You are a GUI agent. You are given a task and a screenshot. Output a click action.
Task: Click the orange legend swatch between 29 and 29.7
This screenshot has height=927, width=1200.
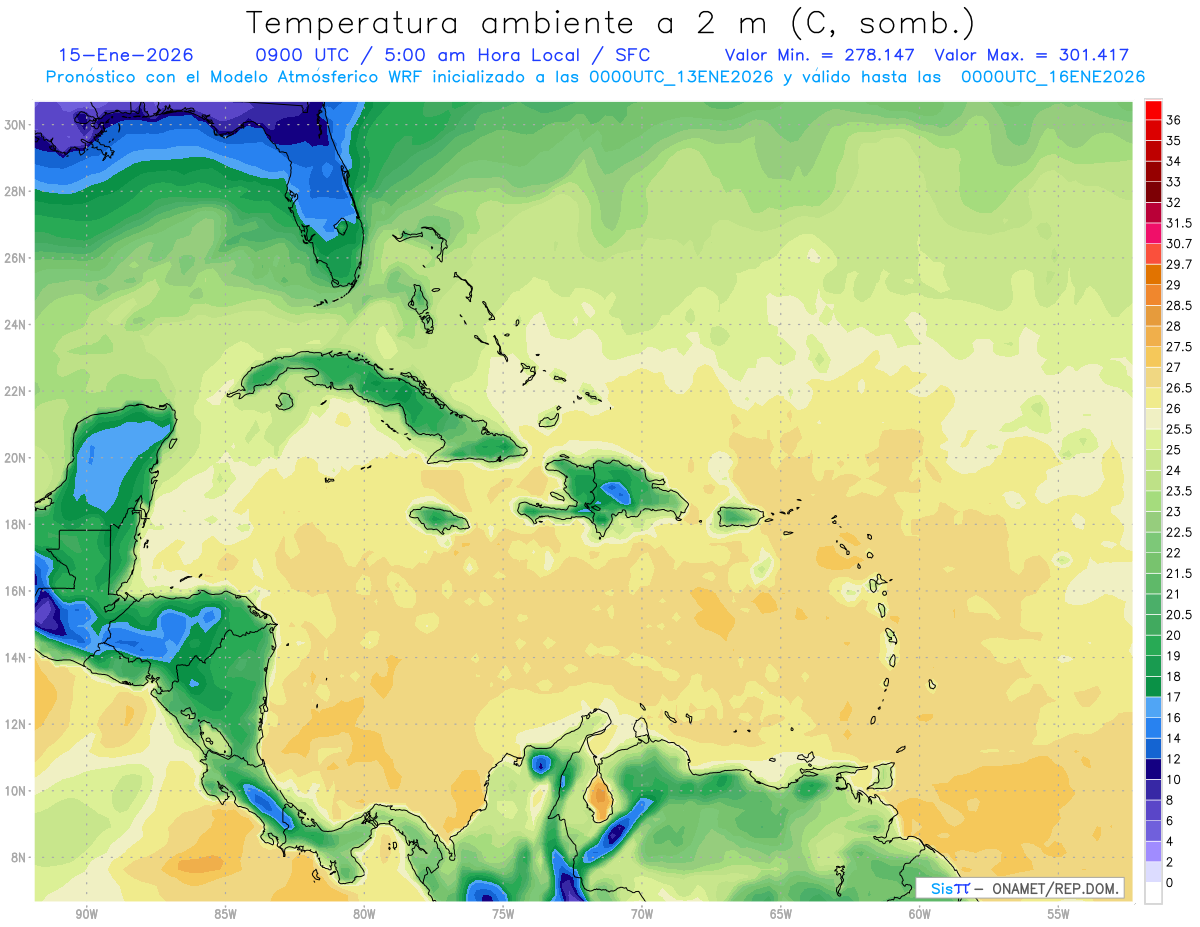pyautogui.click(x=1153, y=275)
